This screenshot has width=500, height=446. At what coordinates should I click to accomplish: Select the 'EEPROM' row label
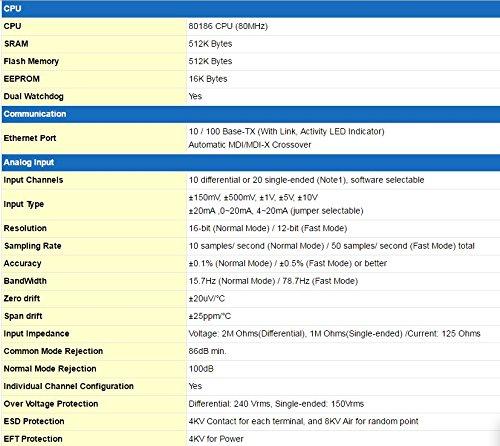tap(22, 79)
